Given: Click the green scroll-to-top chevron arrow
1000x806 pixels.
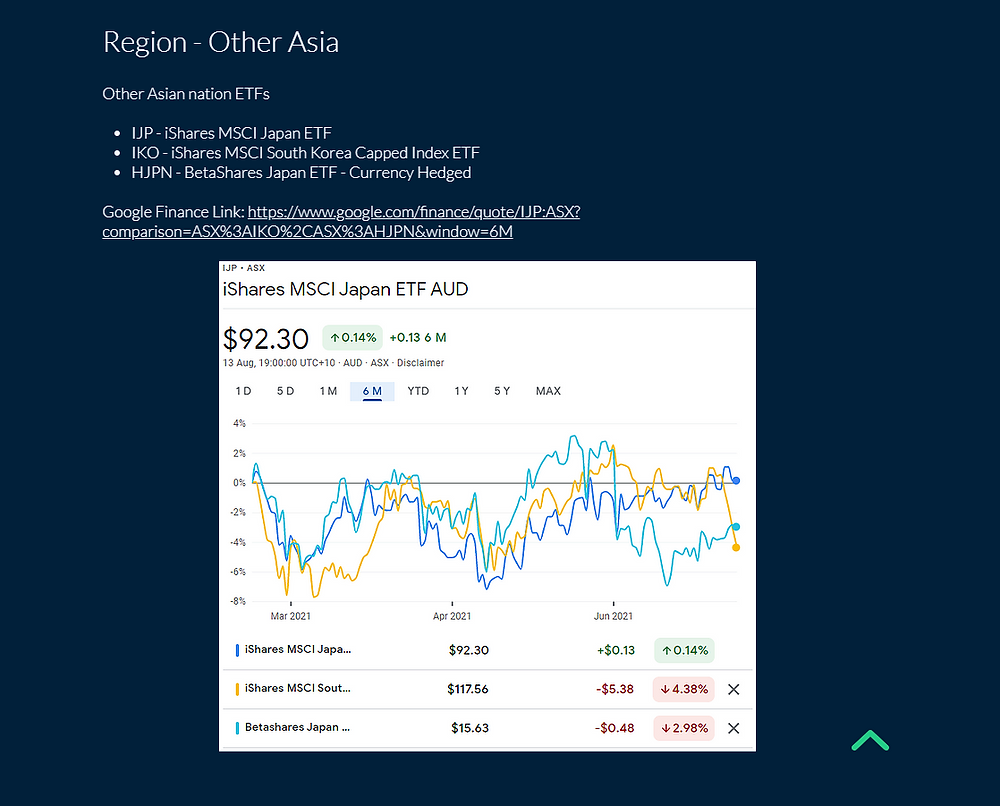Looking at the screenshot, I should pos(870,741).
